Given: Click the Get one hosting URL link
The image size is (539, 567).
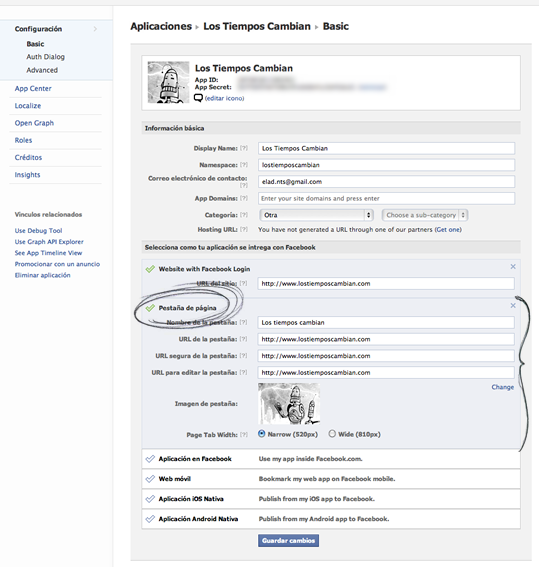Looking at the screenshot, I should point(448,230).
